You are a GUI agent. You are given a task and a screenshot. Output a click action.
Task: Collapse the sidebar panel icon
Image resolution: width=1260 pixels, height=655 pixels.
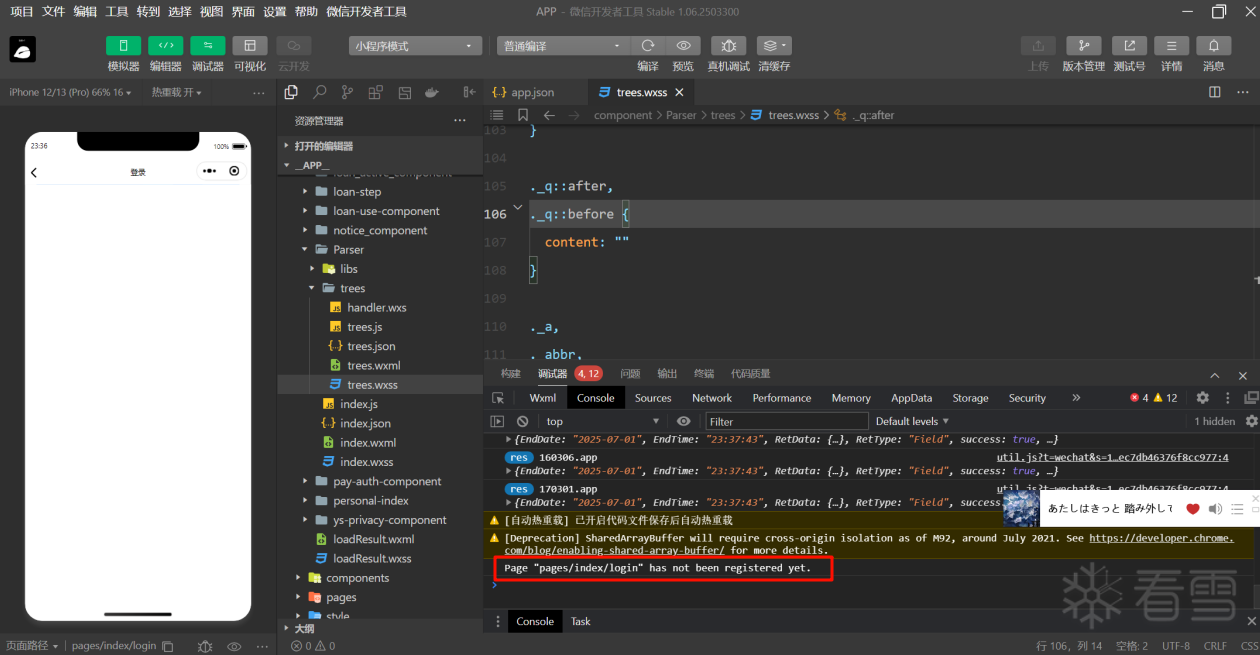469,92
